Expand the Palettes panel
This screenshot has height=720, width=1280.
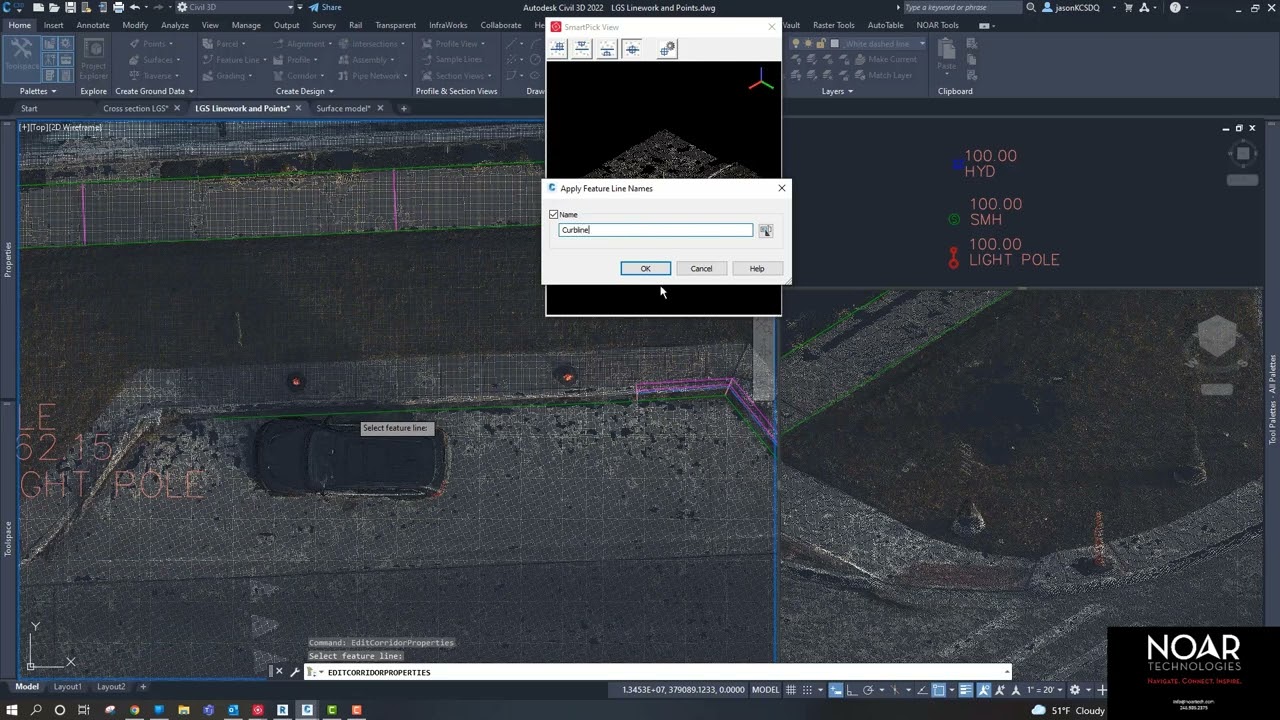point(38,91)
